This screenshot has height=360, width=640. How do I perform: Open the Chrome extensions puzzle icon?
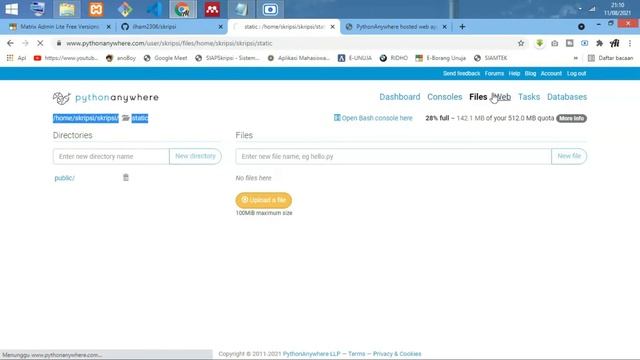(600, 43)
